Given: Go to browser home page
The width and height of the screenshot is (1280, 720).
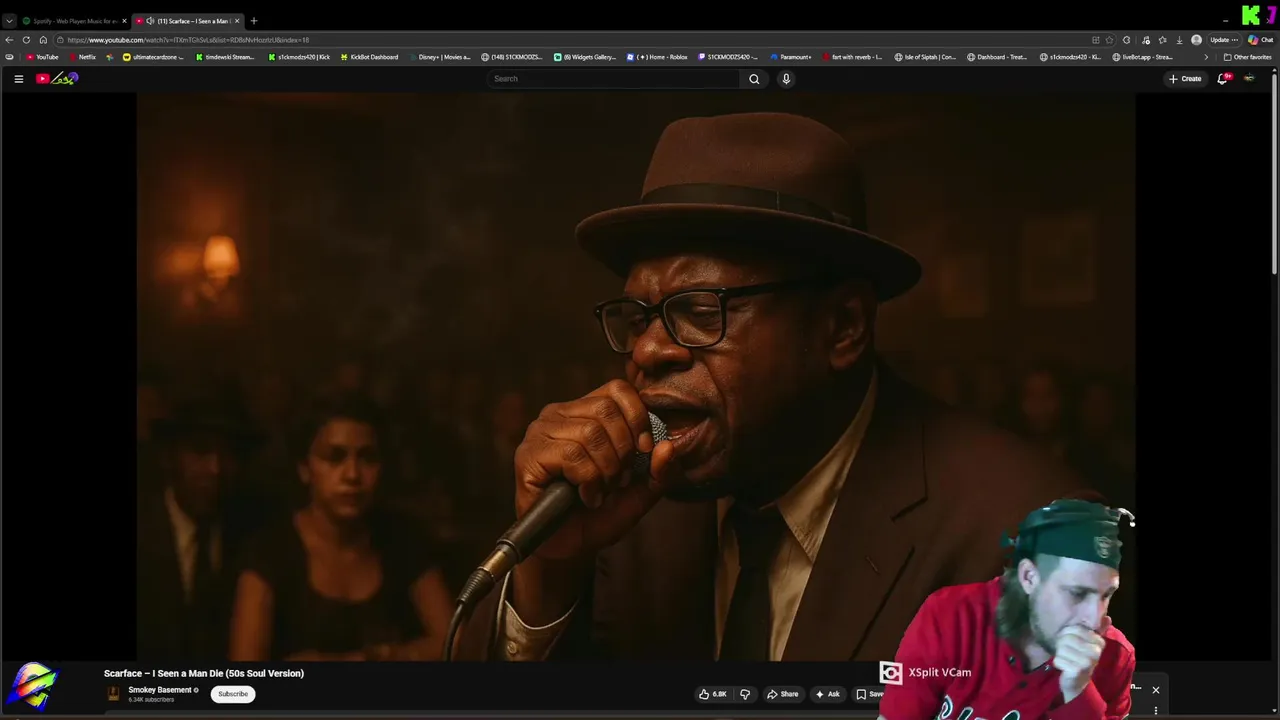Looking at the screenshot, I should (43, 40).
